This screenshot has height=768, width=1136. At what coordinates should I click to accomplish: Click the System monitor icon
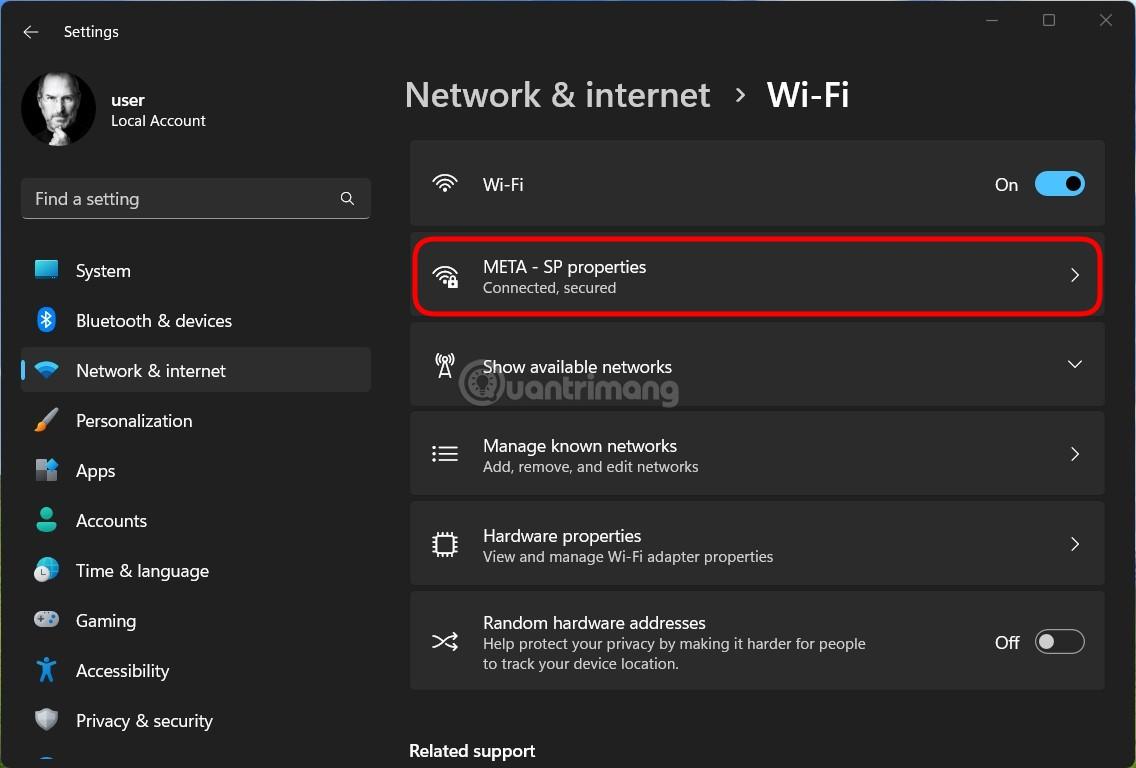tap(46, 270)
